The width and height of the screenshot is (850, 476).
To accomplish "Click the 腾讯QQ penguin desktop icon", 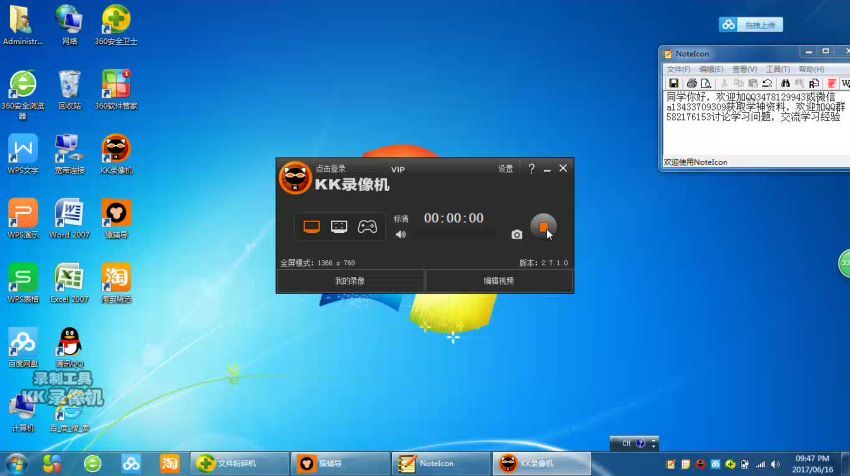I will coord(69,348).
